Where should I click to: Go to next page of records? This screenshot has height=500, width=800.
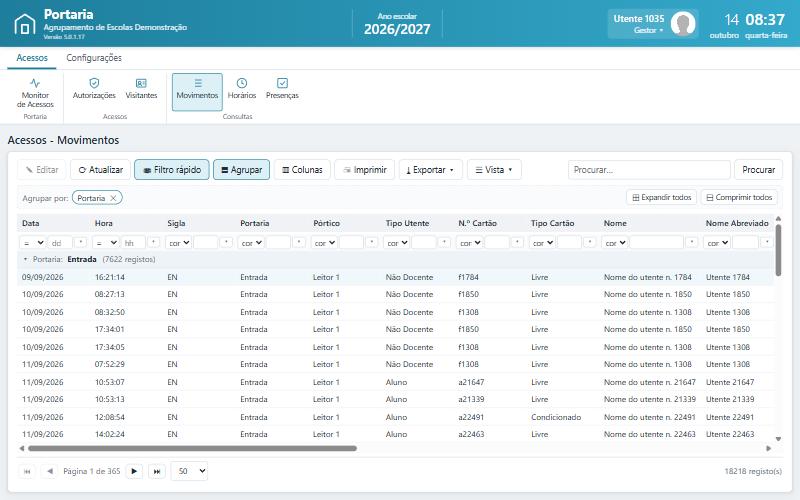pyautogui.click(x=134, y=471)
